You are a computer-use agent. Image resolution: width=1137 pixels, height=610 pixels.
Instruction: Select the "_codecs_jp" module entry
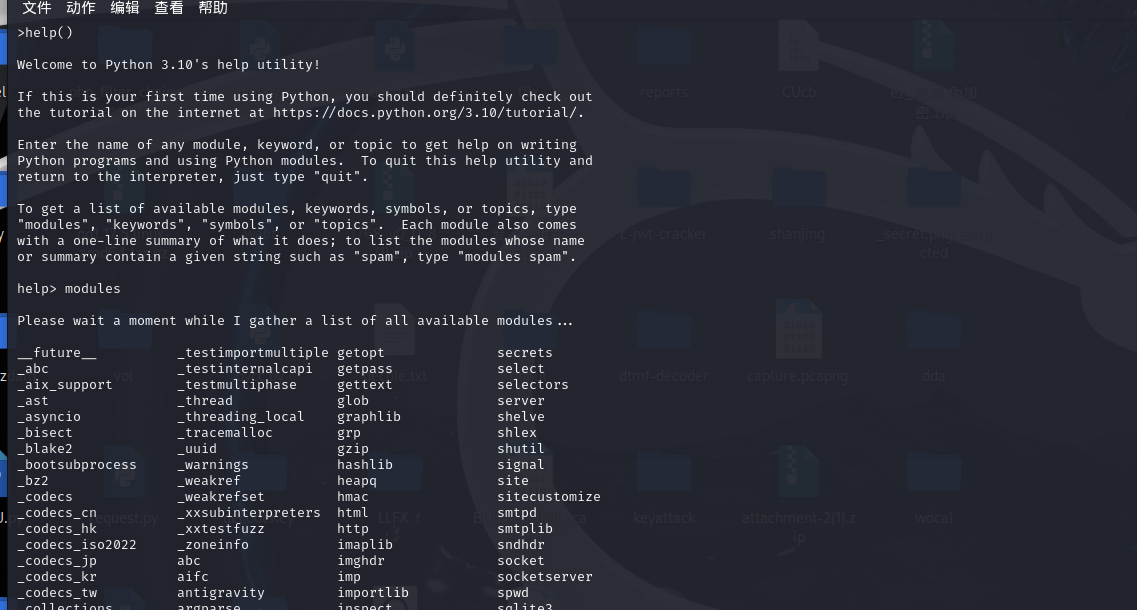pyautogui.click(x=57, y=561)
